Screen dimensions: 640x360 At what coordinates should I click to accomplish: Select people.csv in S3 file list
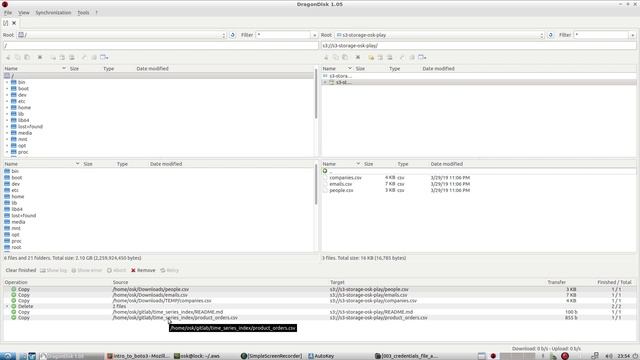click(x=341, y=190)
